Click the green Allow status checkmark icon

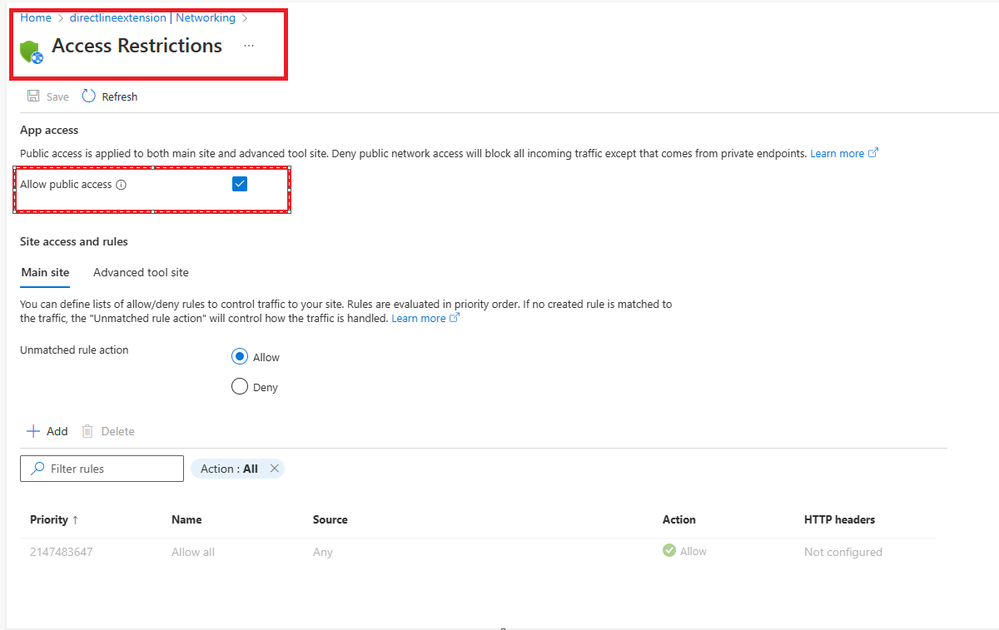coord(669,550)
